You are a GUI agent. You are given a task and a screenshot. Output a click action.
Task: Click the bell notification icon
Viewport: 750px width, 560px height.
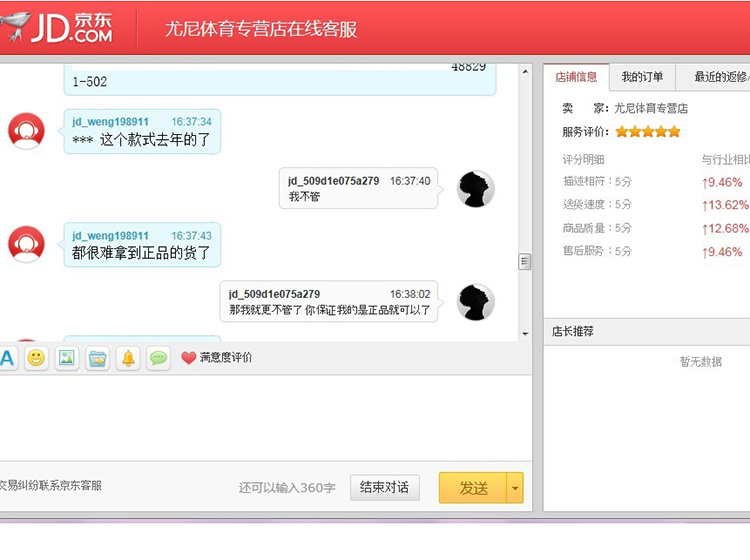pyautogui.click(x=128, y=358)
